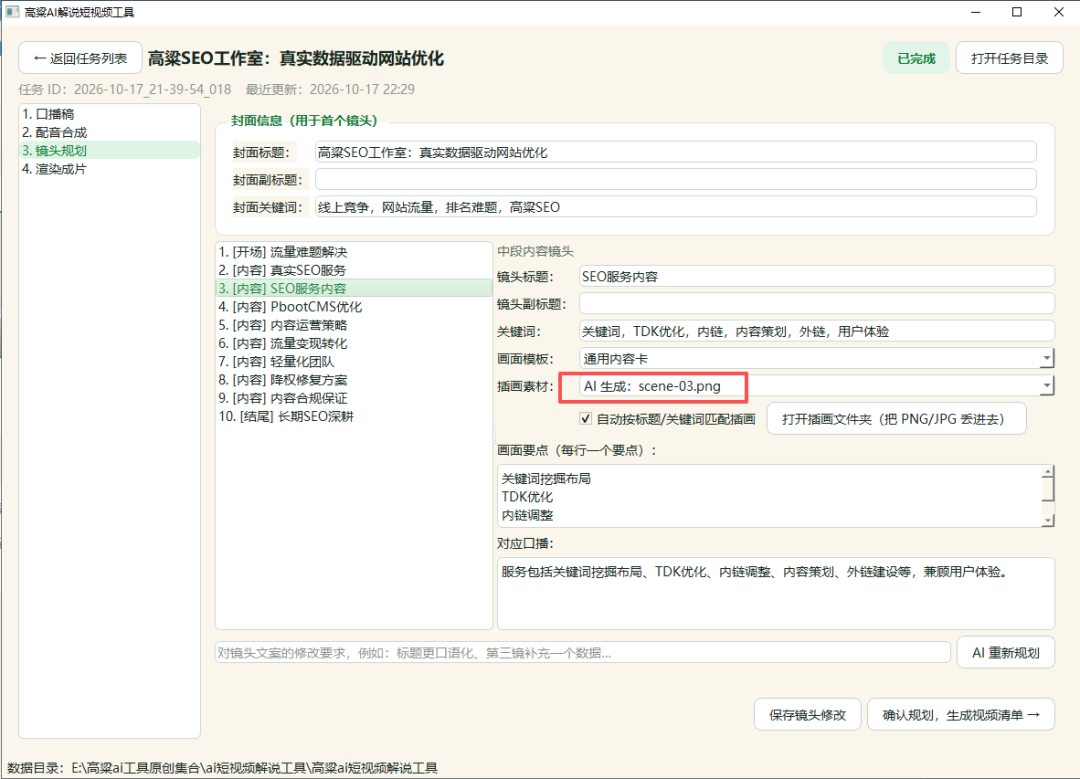The height and width of the screenshot is (779, 1080).
Task: Select shot 2. [内容] 真实SEO服务
Action: (x=354, y=270)
